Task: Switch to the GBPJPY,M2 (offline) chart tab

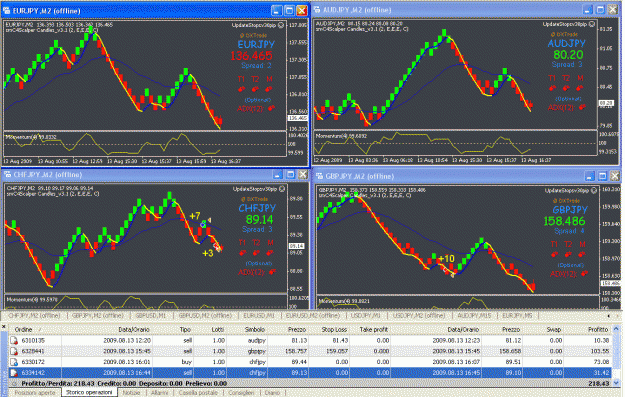Action: point(98,316)
